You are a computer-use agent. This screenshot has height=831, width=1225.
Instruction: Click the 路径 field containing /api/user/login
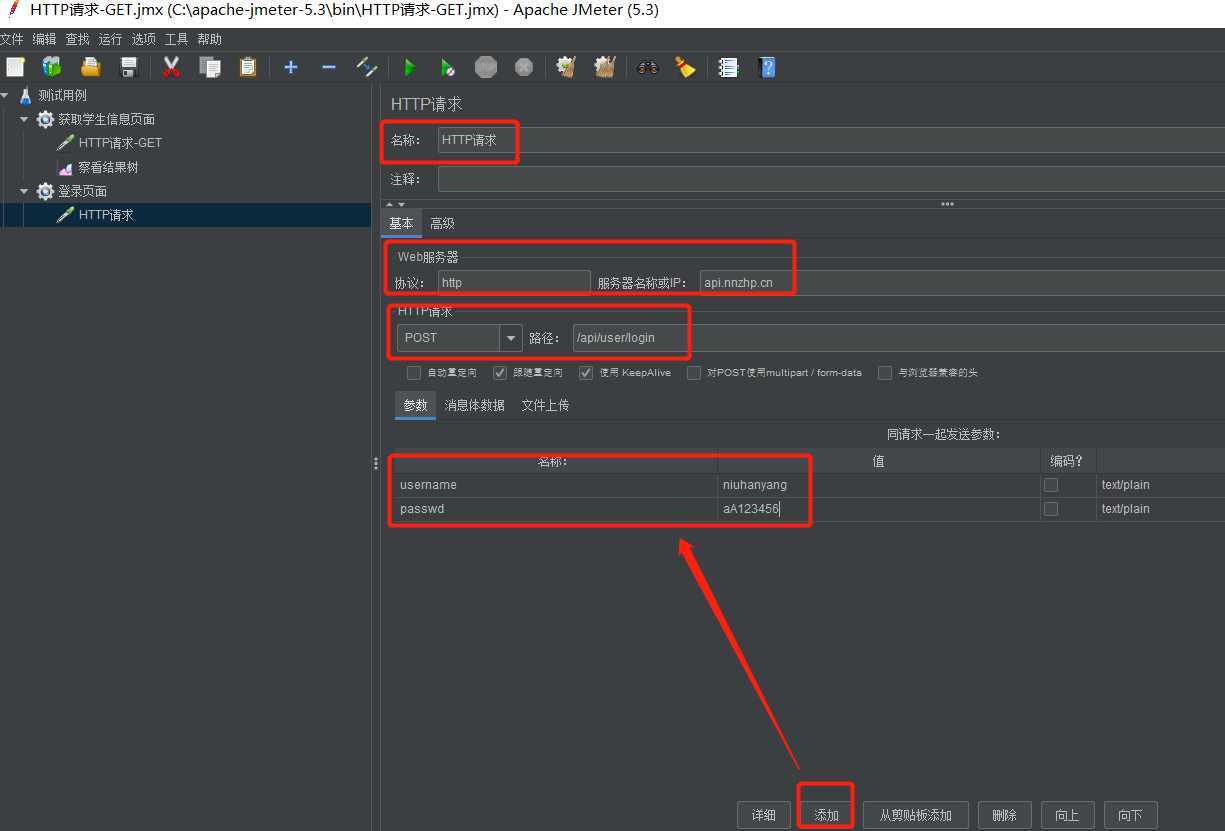630,338
